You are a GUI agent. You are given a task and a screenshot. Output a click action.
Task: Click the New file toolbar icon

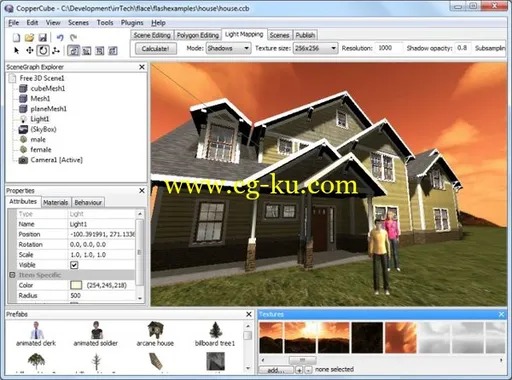(16, 37)
